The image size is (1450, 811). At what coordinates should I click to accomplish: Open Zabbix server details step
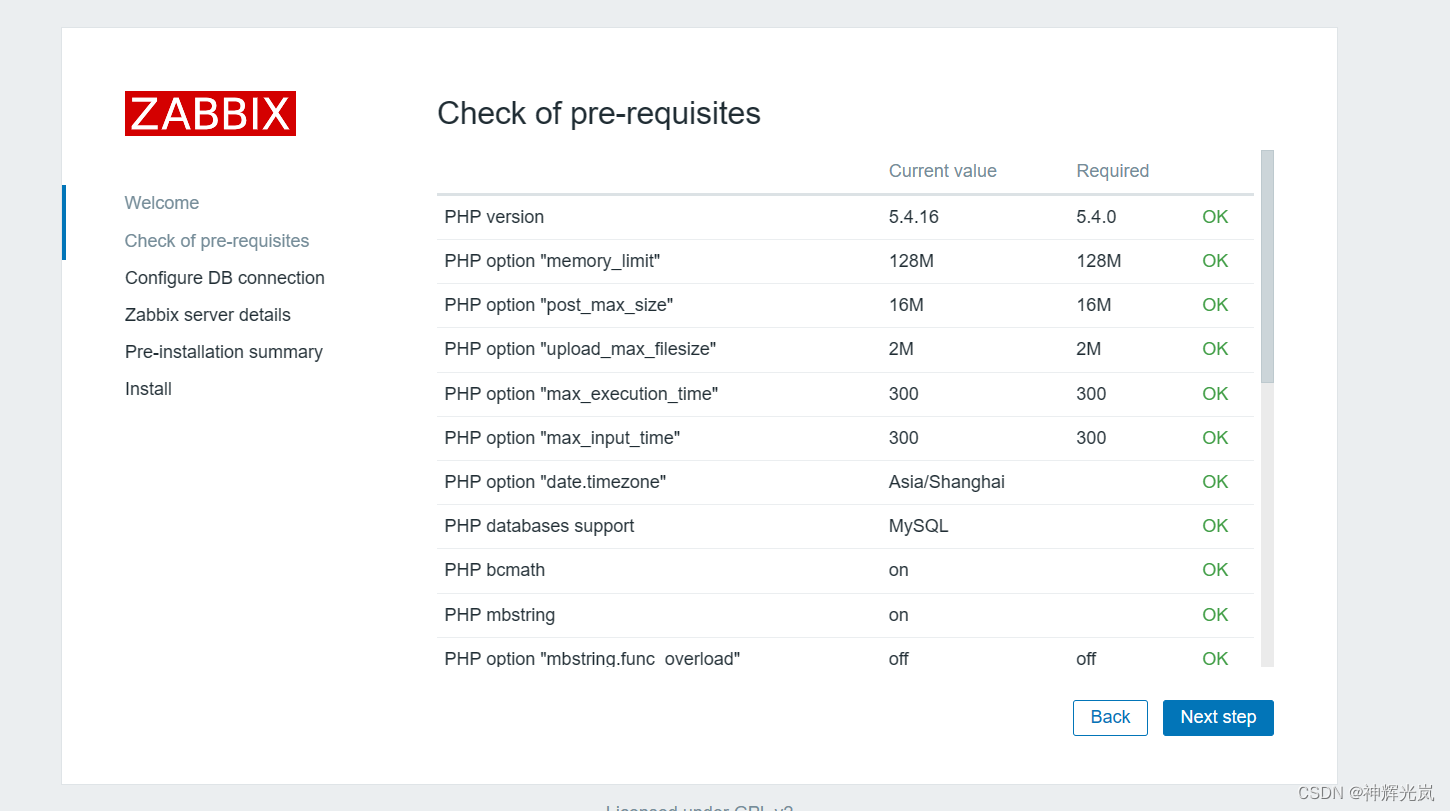coord(208,315)
